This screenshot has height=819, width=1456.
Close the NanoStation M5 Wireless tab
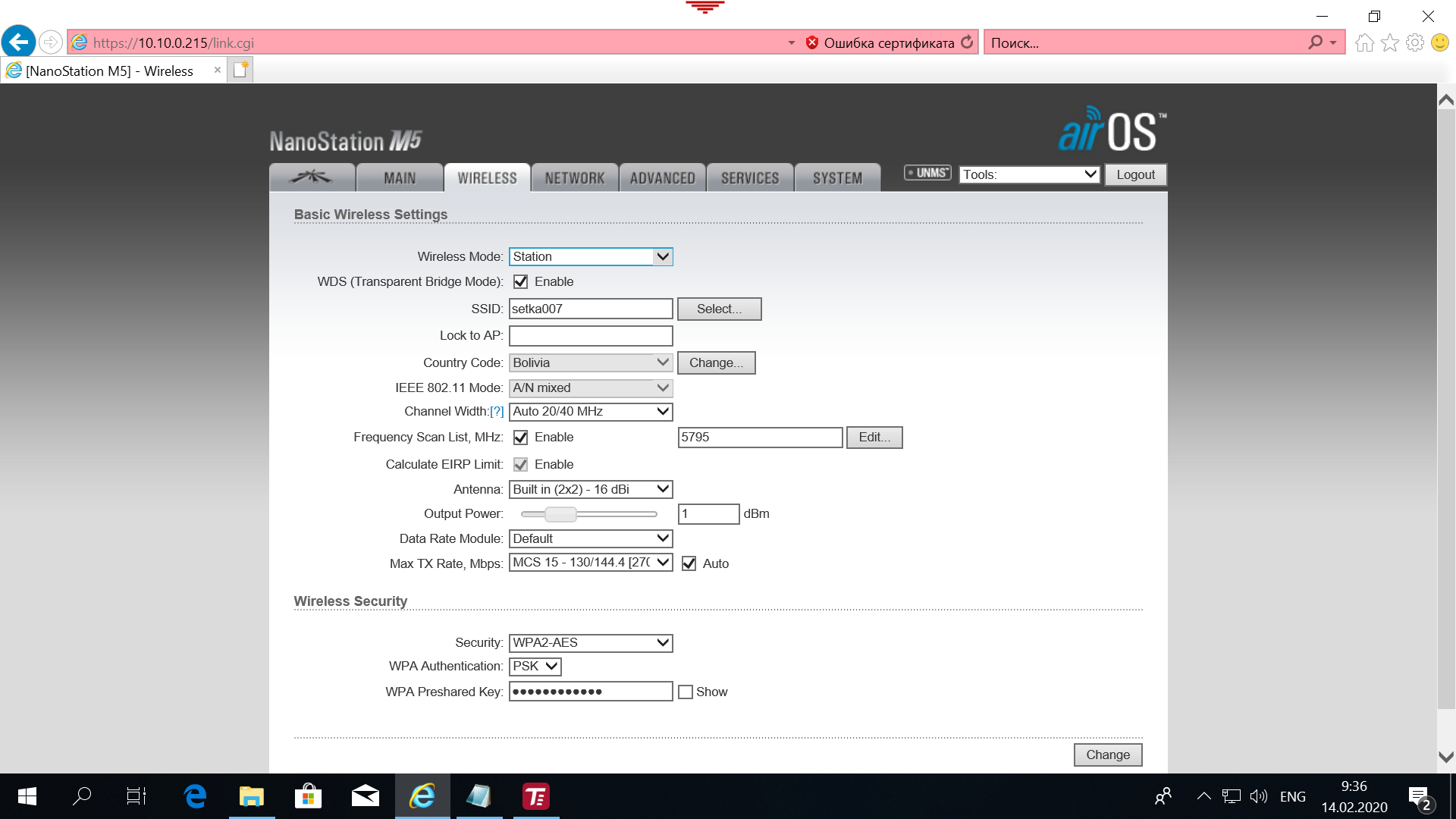click(x=218, y=70)
